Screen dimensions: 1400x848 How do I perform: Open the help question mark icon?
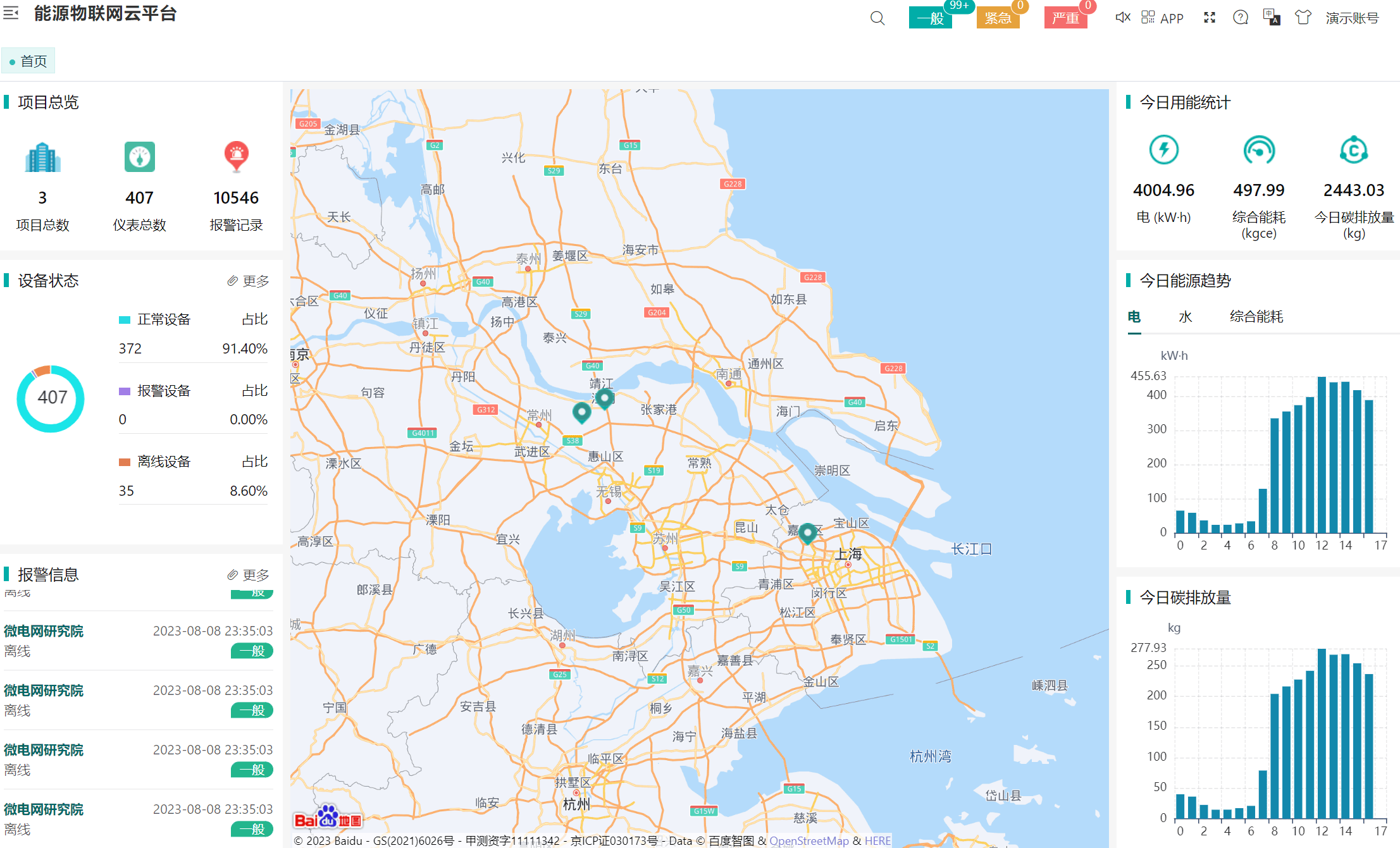[1241, 18]
